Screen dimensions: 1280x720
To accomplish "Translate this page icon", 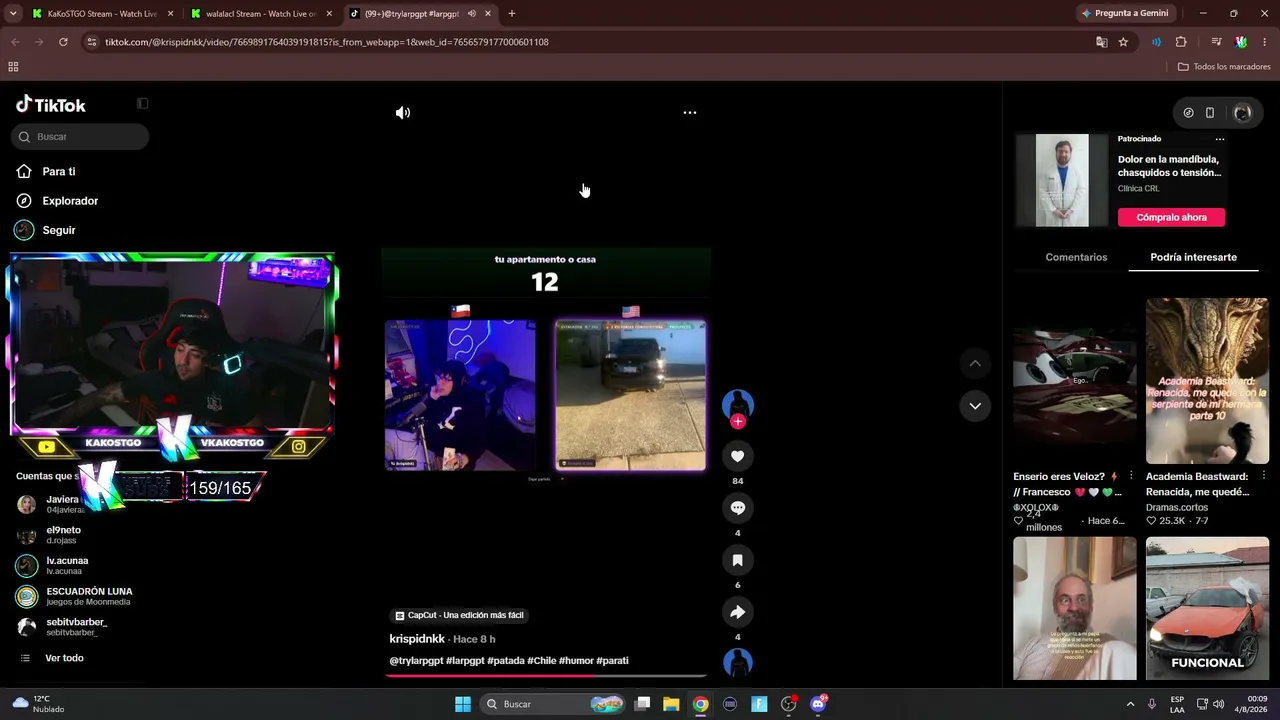I will click(x=1101, y=42).
